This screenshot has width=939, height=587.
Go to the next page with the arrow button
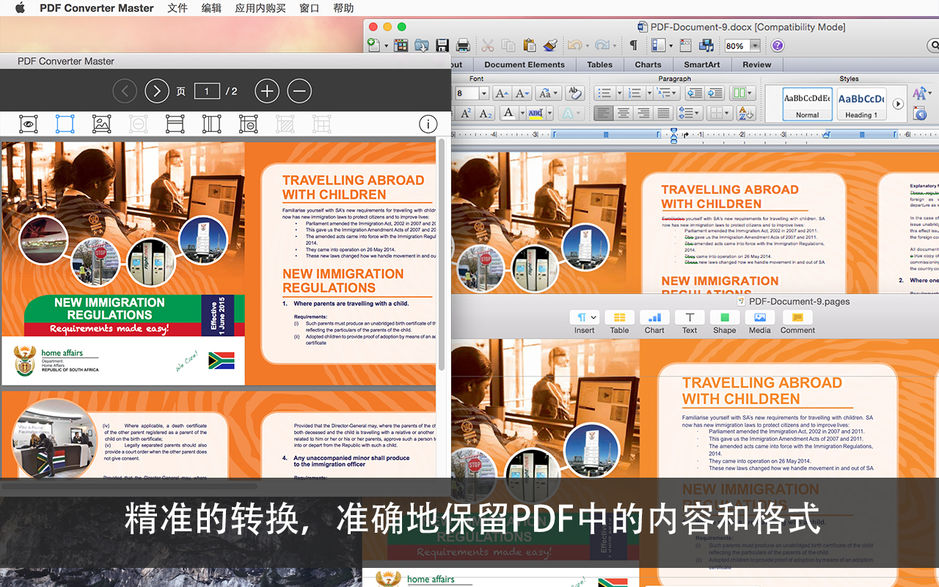pyautogui.click(x=157, y=90)
